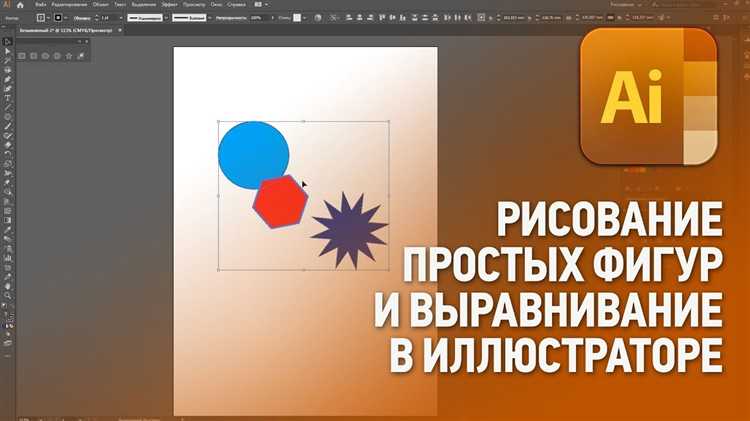
Task: Click the red hexagon on the artboard
Action: 280,201
